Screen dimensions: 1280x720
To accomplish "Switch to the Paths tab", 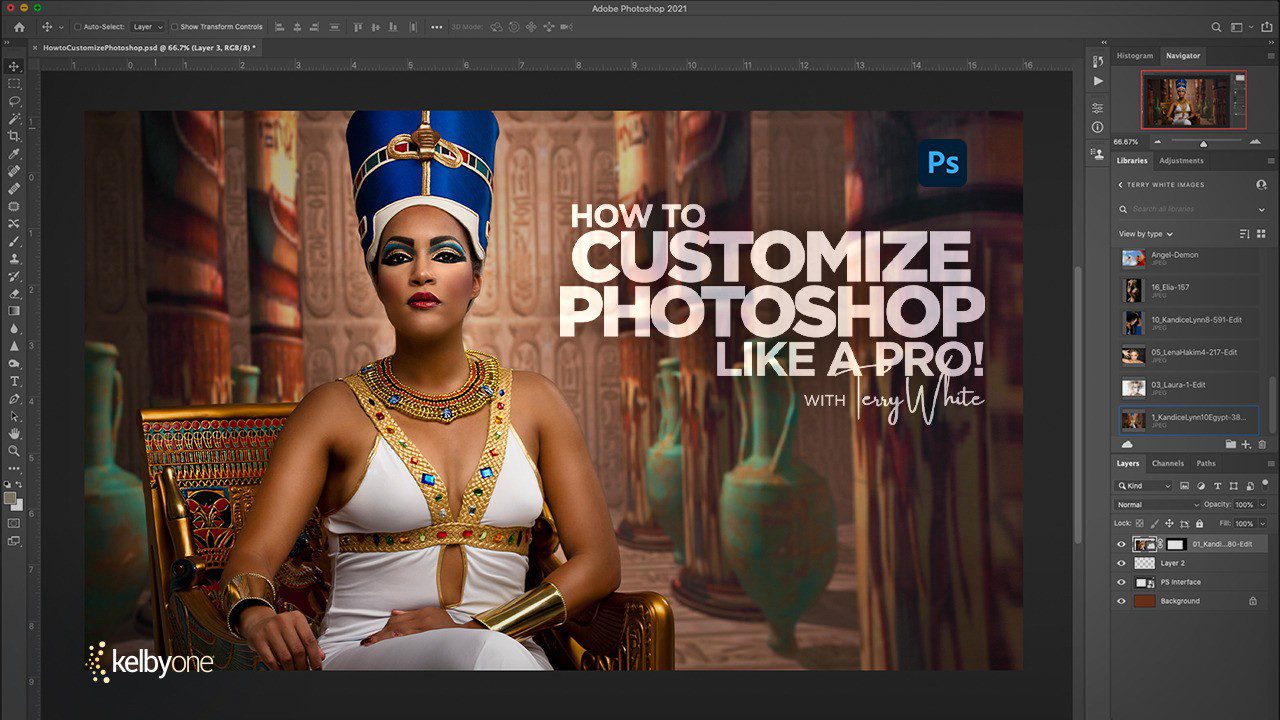I will (x=1206, y=463).
